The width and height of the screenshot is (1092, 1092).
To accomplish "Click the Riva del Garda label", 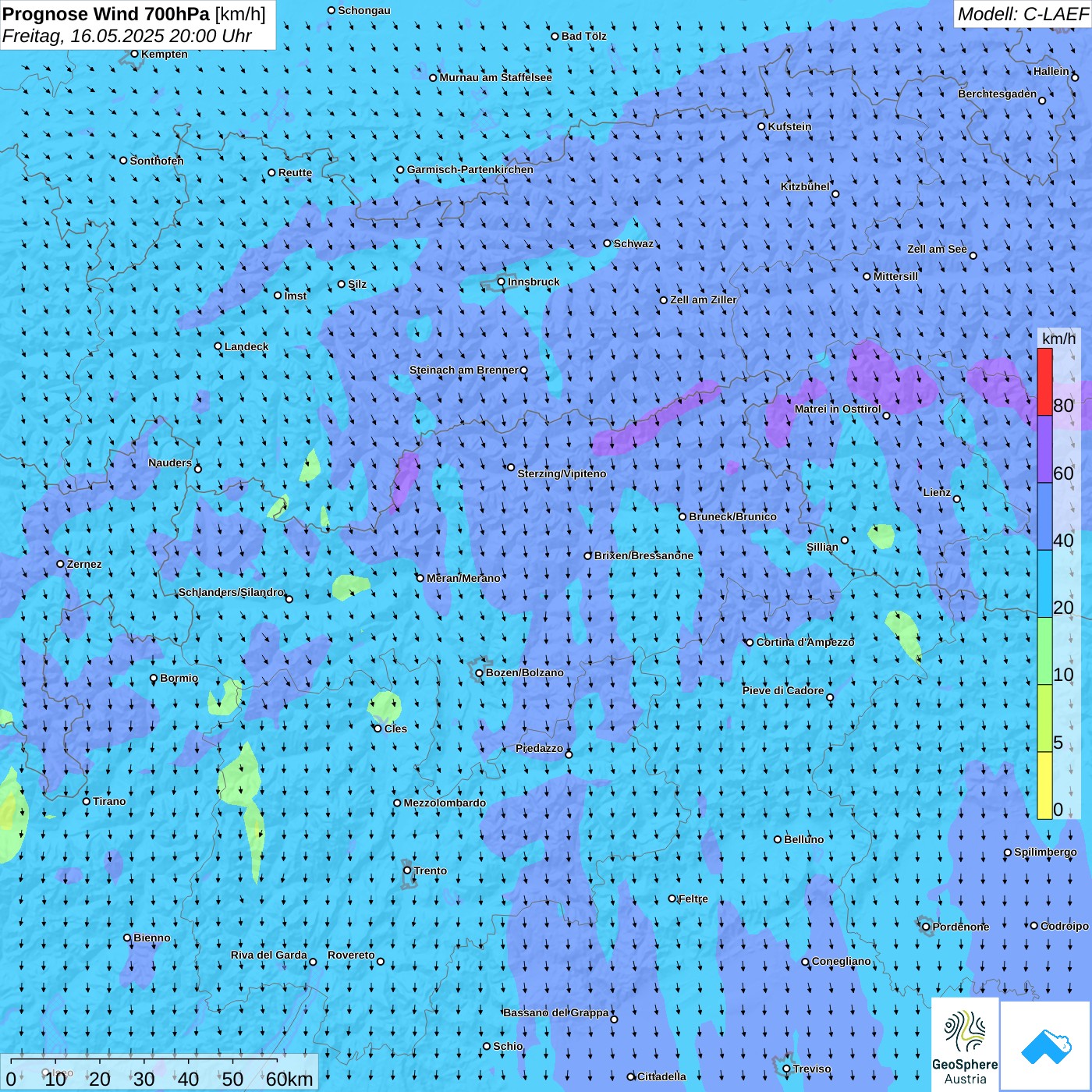I will [269, 955].
